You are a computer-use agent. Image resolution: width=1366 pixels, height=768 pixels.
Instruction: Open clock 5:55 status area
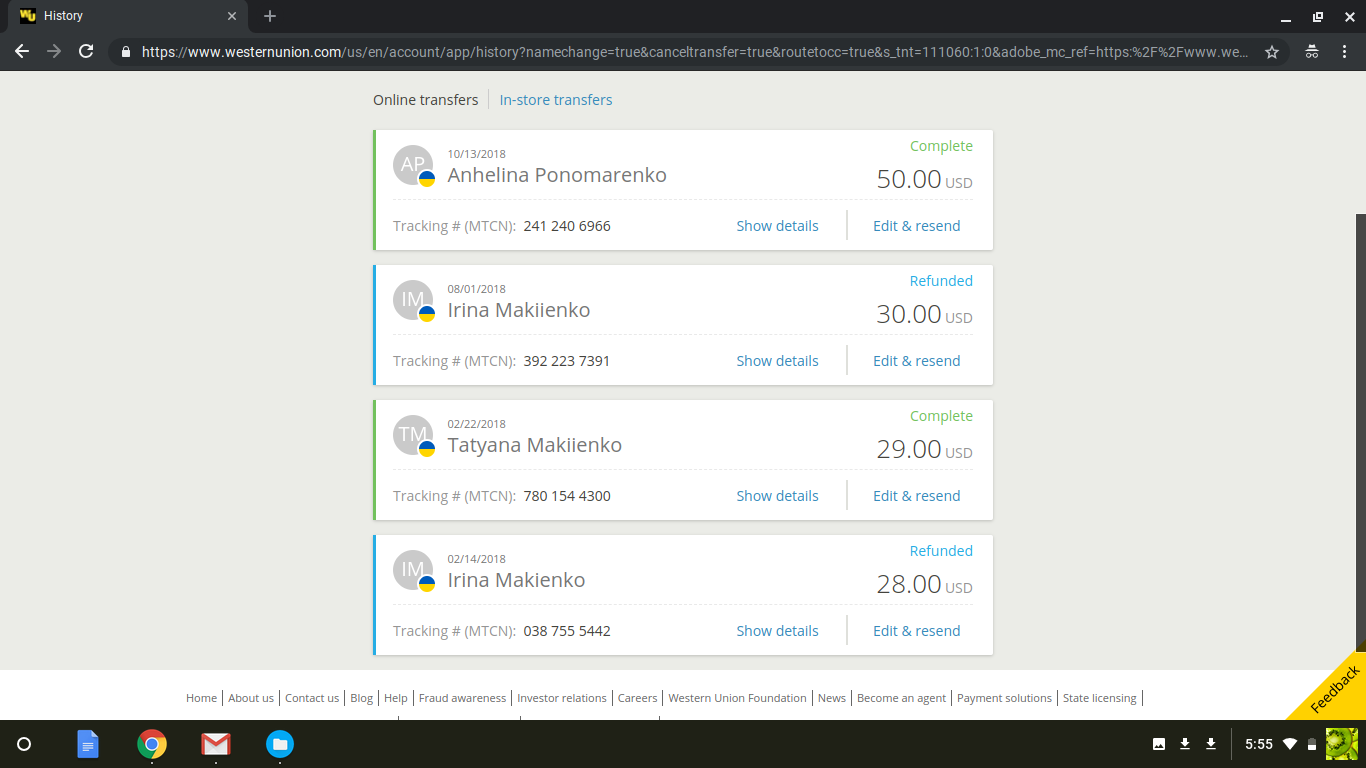1259,744
